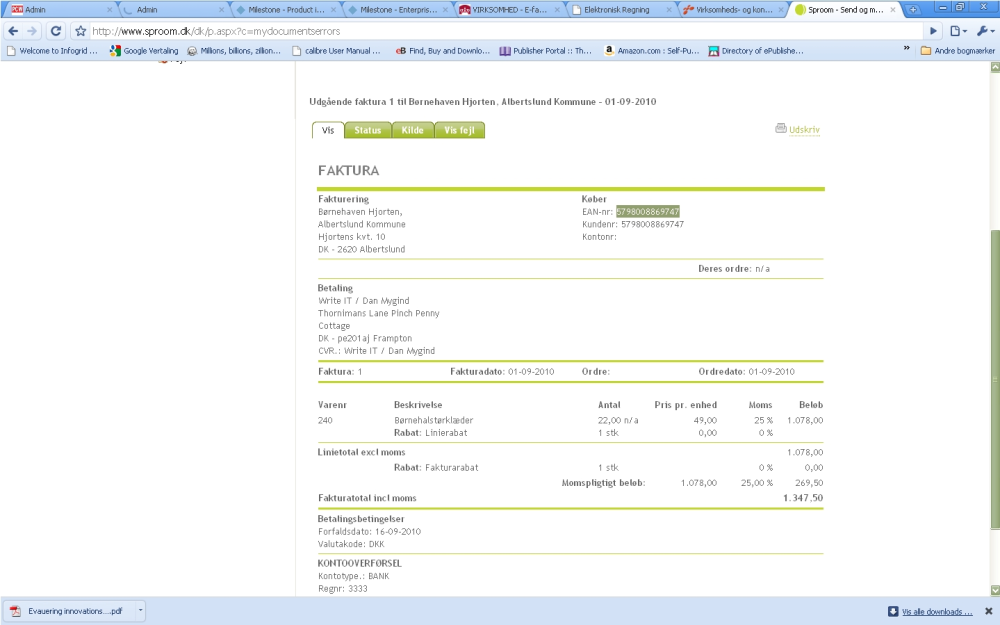Click the highlighted EAN-nr 5798008869747

[648, 212]
